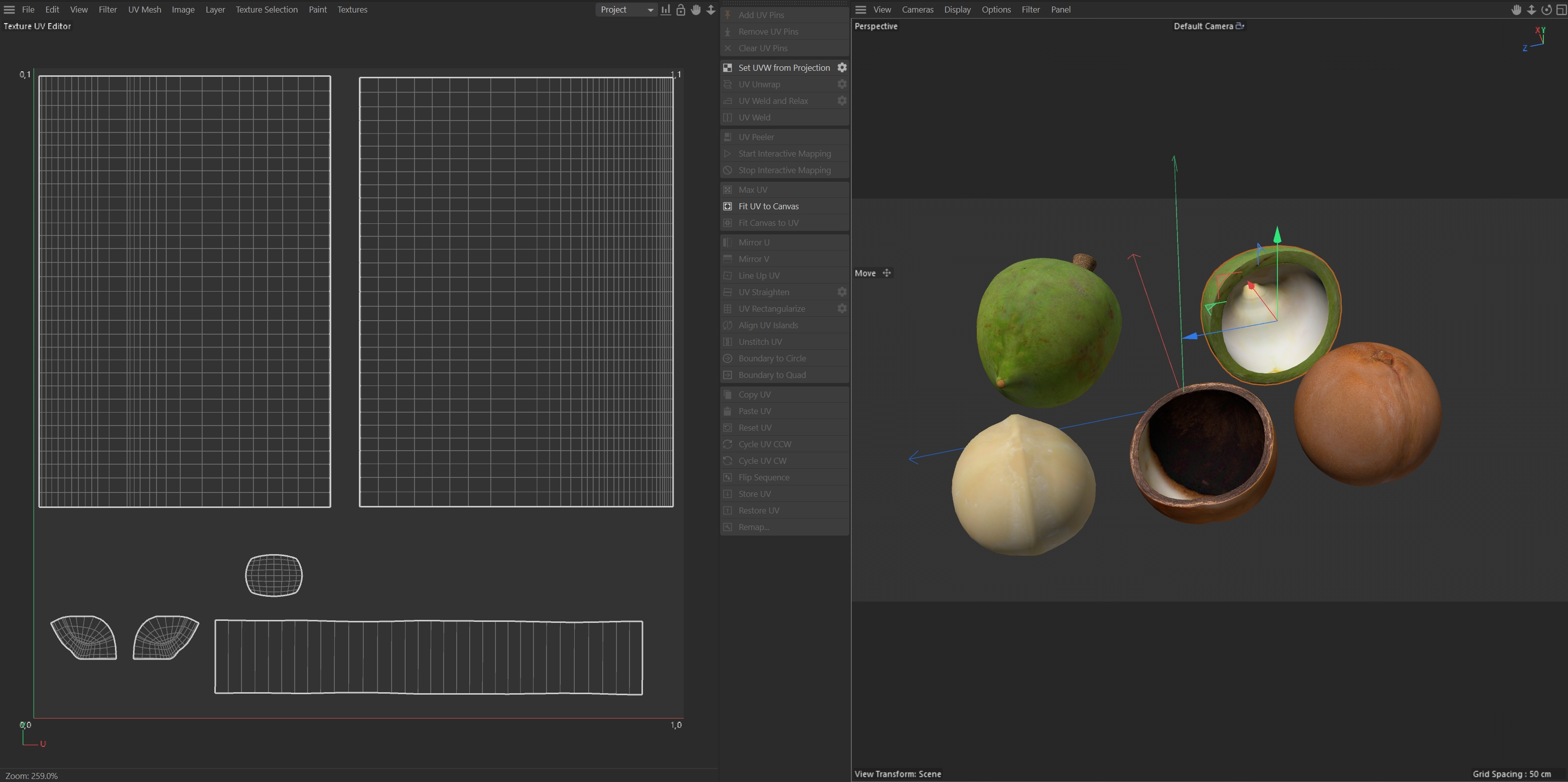Open Set UVW from Projection settings gear
The height and width of the screenshot is (782, 1568).
[x=842, y=68]
